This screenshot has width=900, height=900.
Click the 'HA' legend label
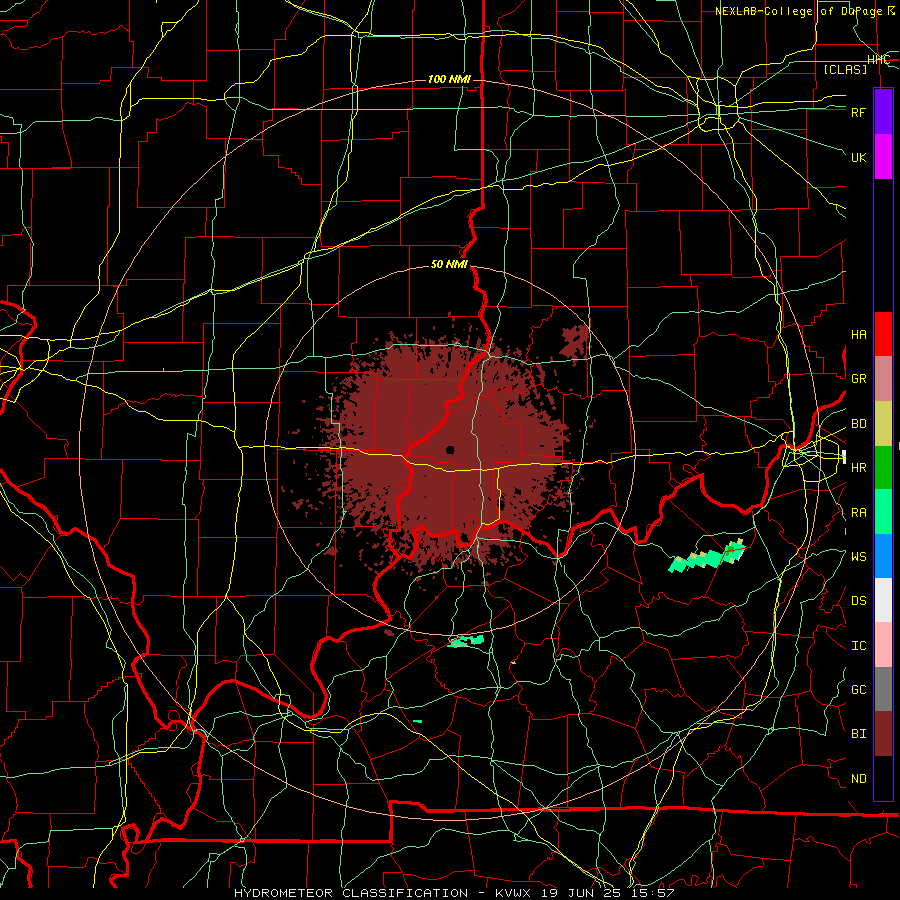tap(858, 335)
